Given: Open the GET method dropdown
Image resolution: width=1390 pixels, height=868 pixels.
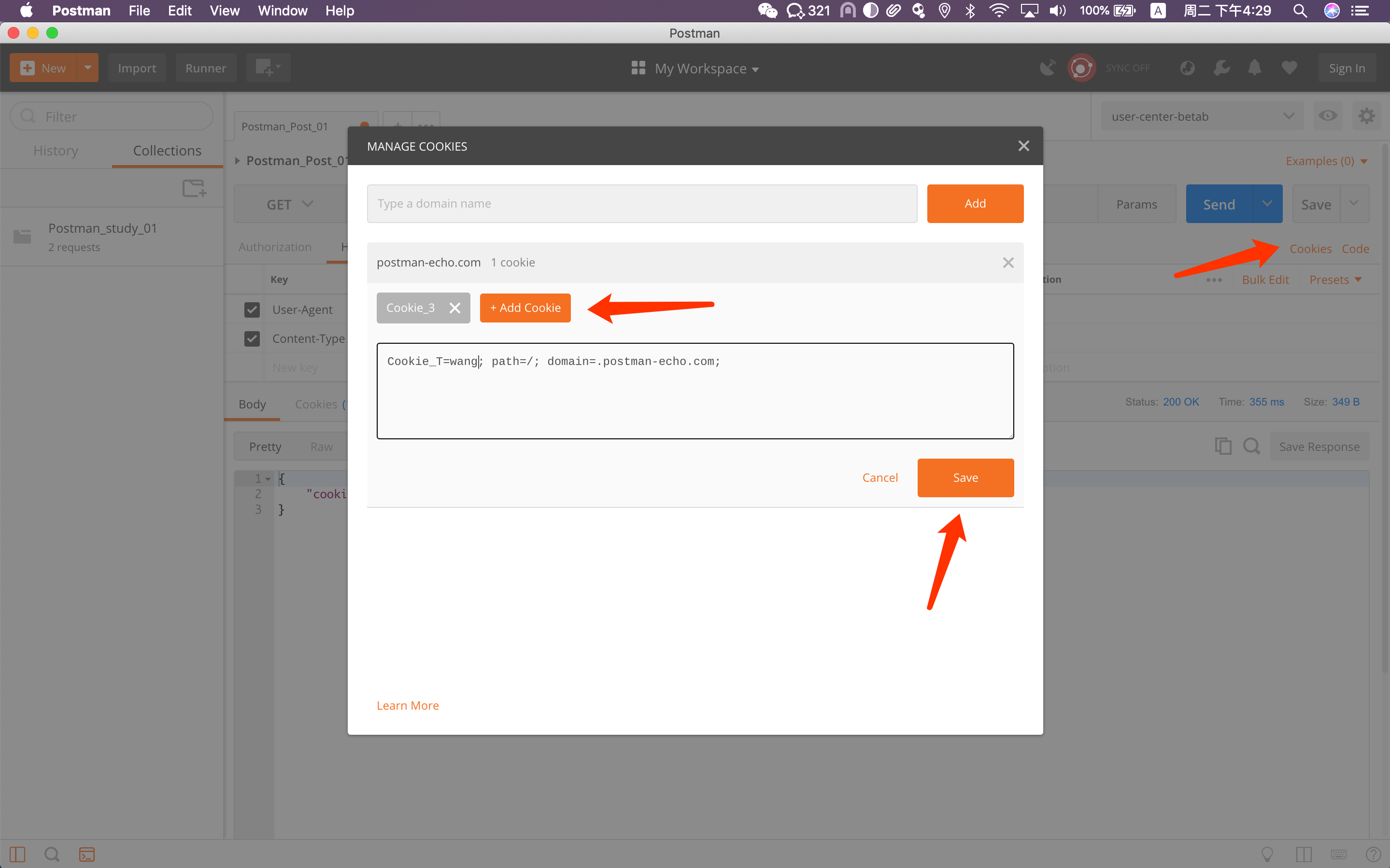Looking at the screenshot, I should point(290,204).
